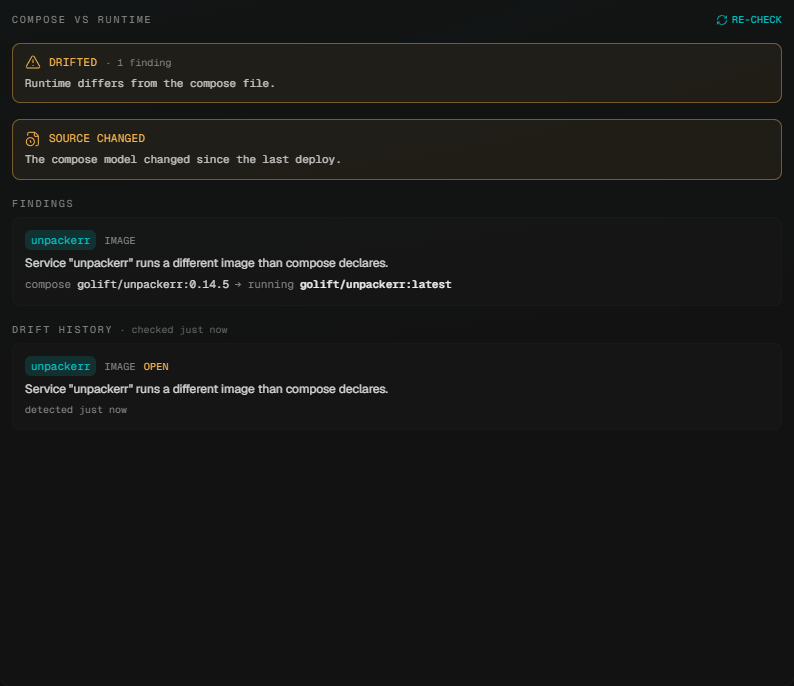794x686 pixels.
Task: Click the IMAGE label in Findings card
Action: [120, 240]
